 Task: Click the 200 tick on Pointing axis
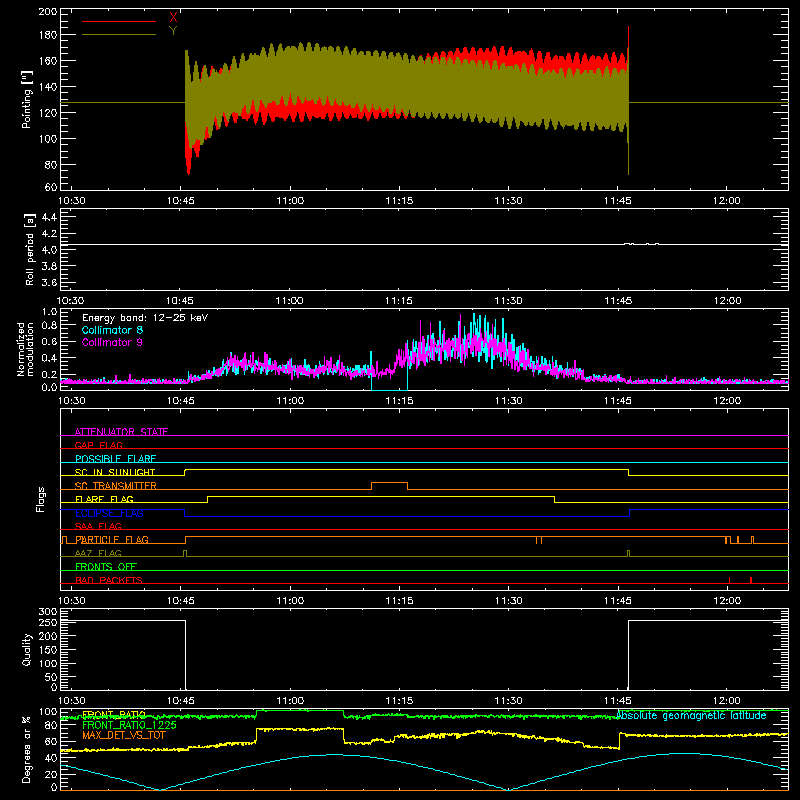(48, 11)
